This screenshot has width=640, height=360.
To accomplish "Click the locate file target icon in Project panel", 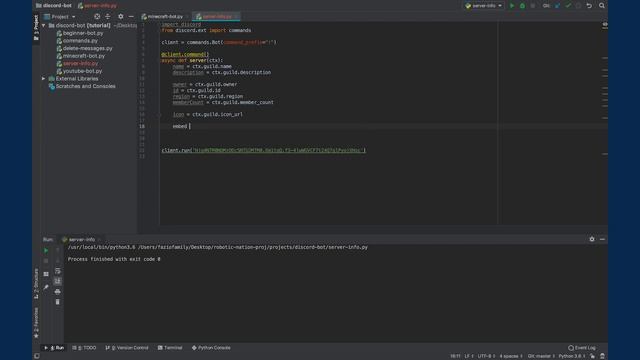I will [97, 17].
